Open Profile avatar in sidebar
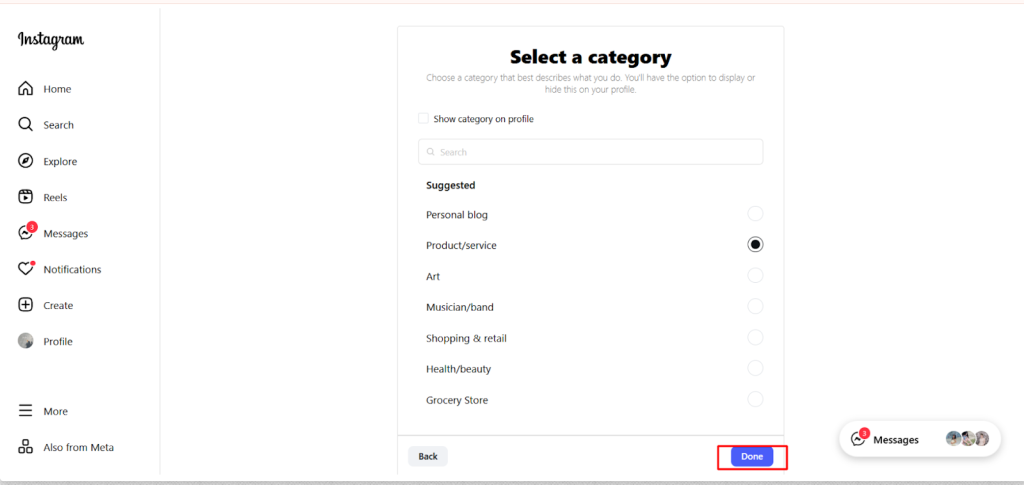Image resolution: width=1024 pixels, height=485 pixels. pyautogui.click(x=26, y=341)
